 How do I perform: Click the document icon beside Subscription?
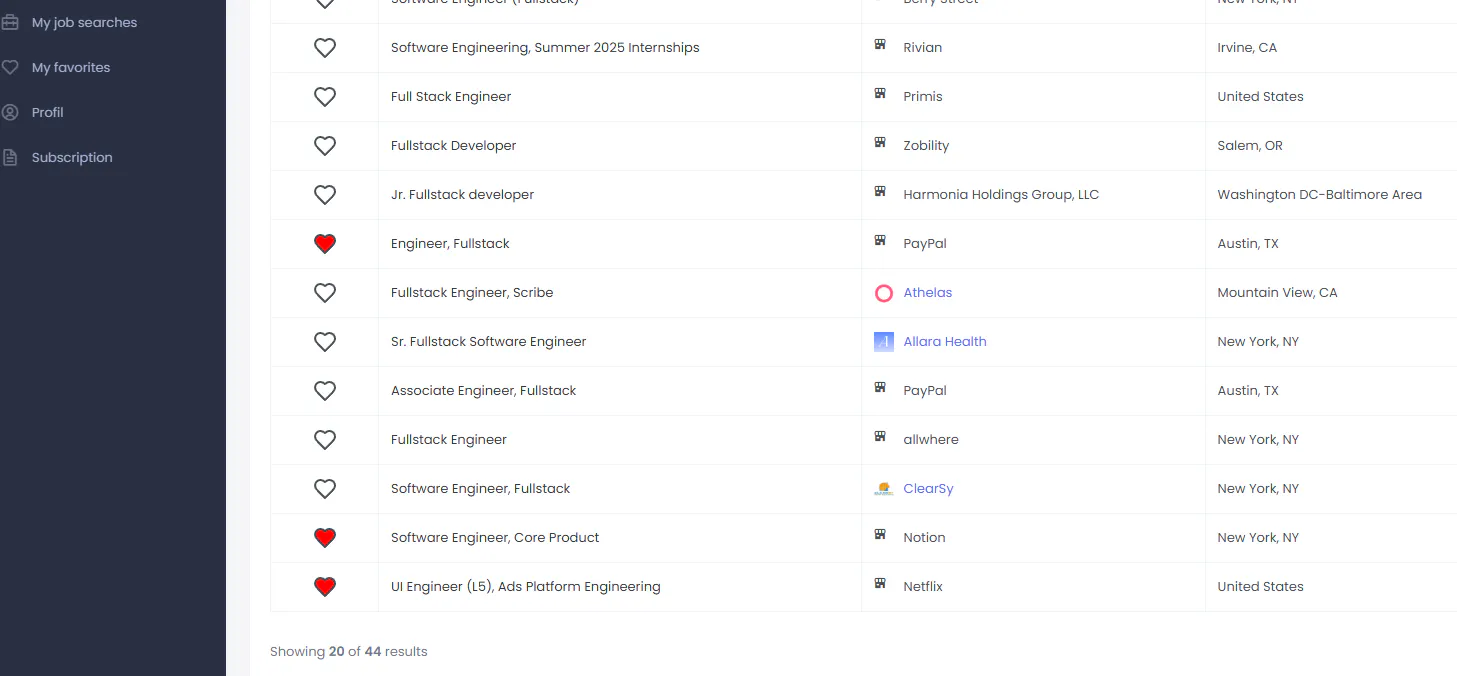[x=10, y=157]
